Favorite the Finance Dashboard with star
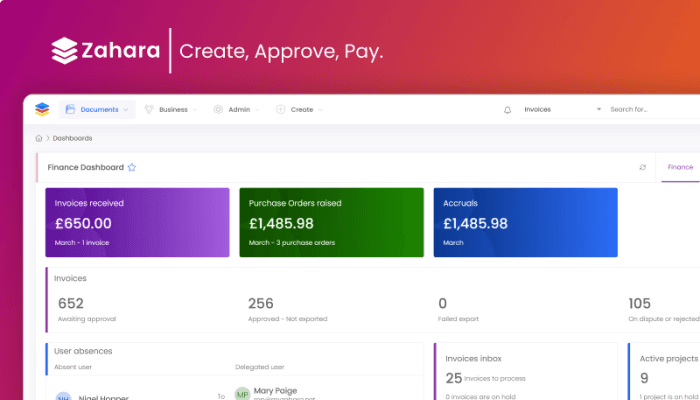This screenshot has height=400, width=700. (132, 167)
